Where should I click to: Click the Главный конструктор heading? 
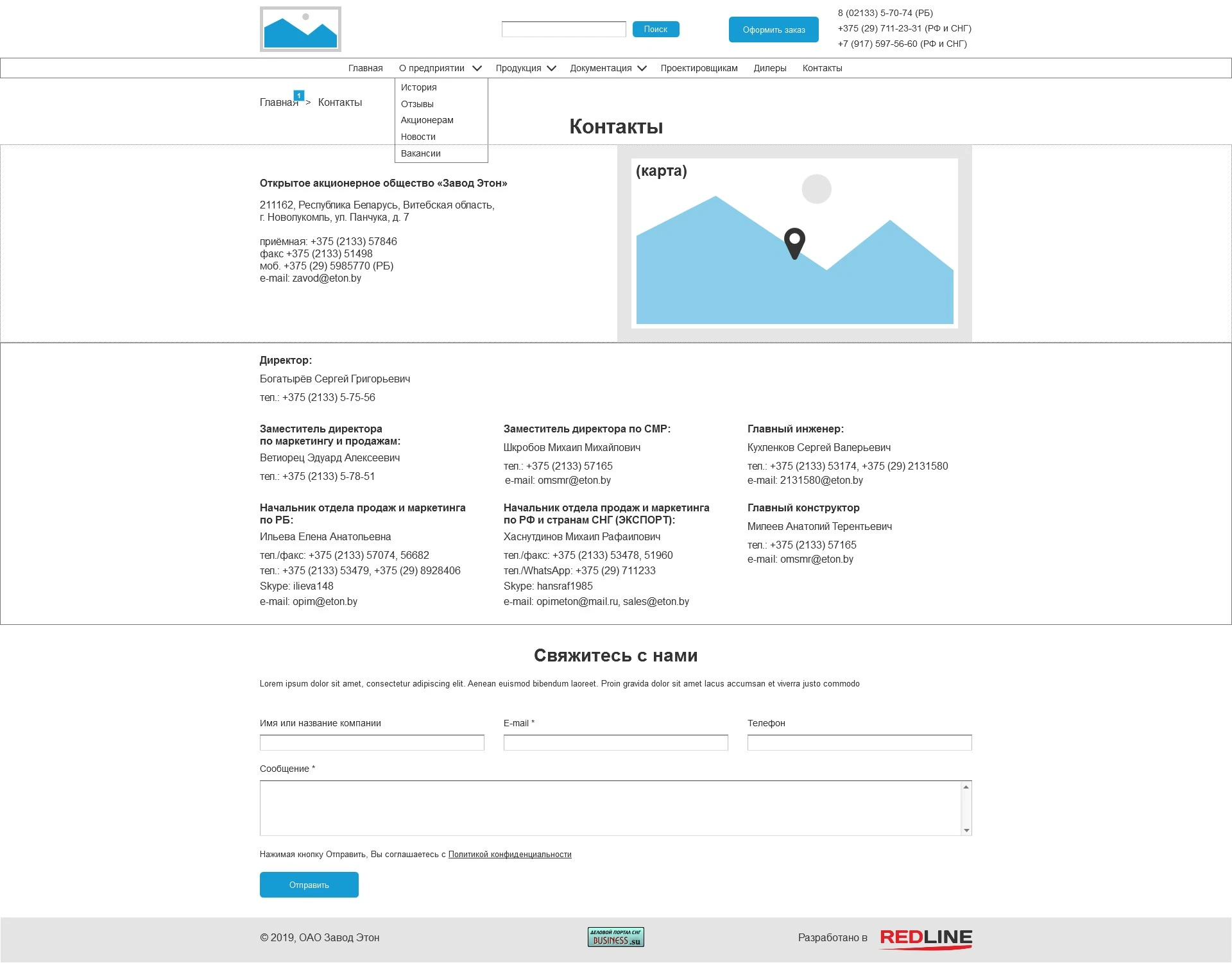(803, 508)
